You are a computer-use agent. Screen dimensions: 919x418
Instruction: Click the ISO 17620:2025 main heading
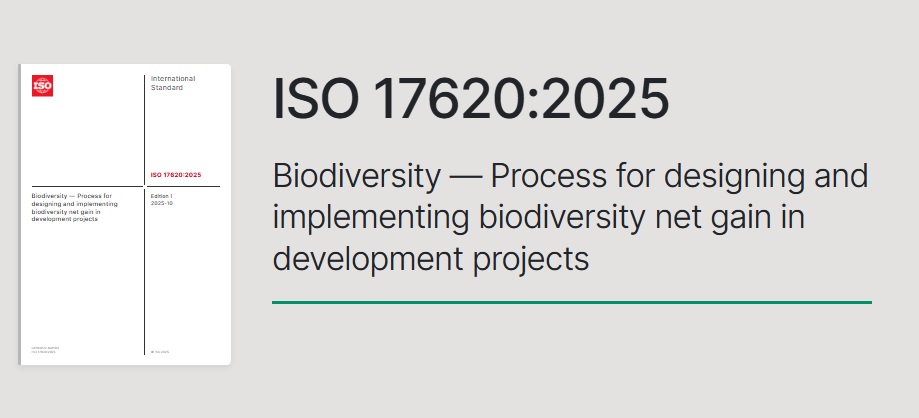[x=470, y=100]
